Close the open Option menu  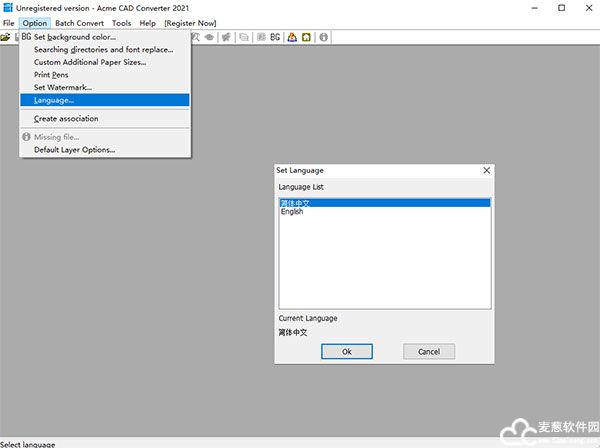point(34,23)
